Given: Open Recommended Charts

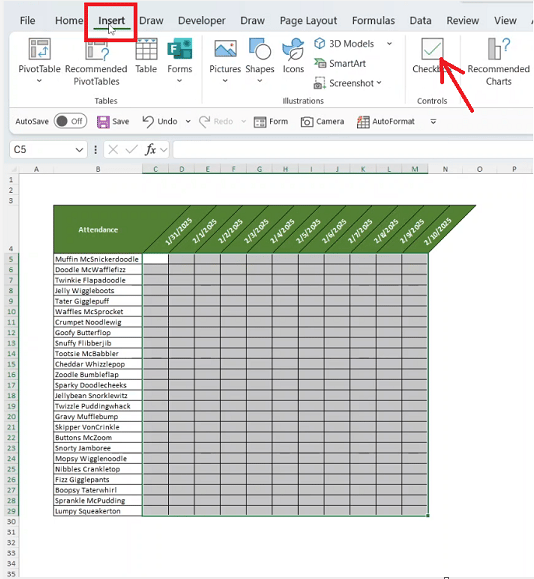Looking at the screenshot, I should point(499,62).
